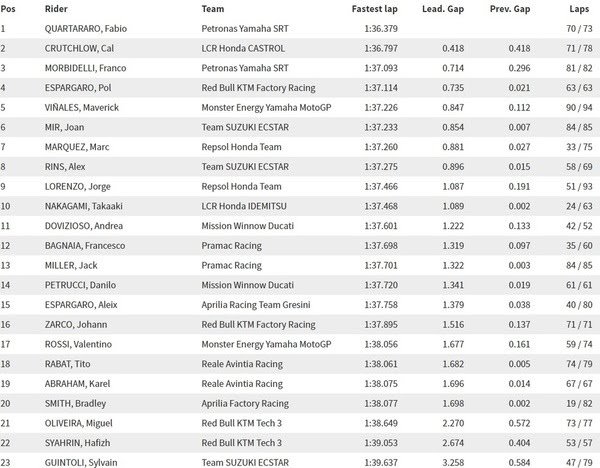The image size is (600, 468).
Task: Click the Team column header
Action: [x=213, y=9]
